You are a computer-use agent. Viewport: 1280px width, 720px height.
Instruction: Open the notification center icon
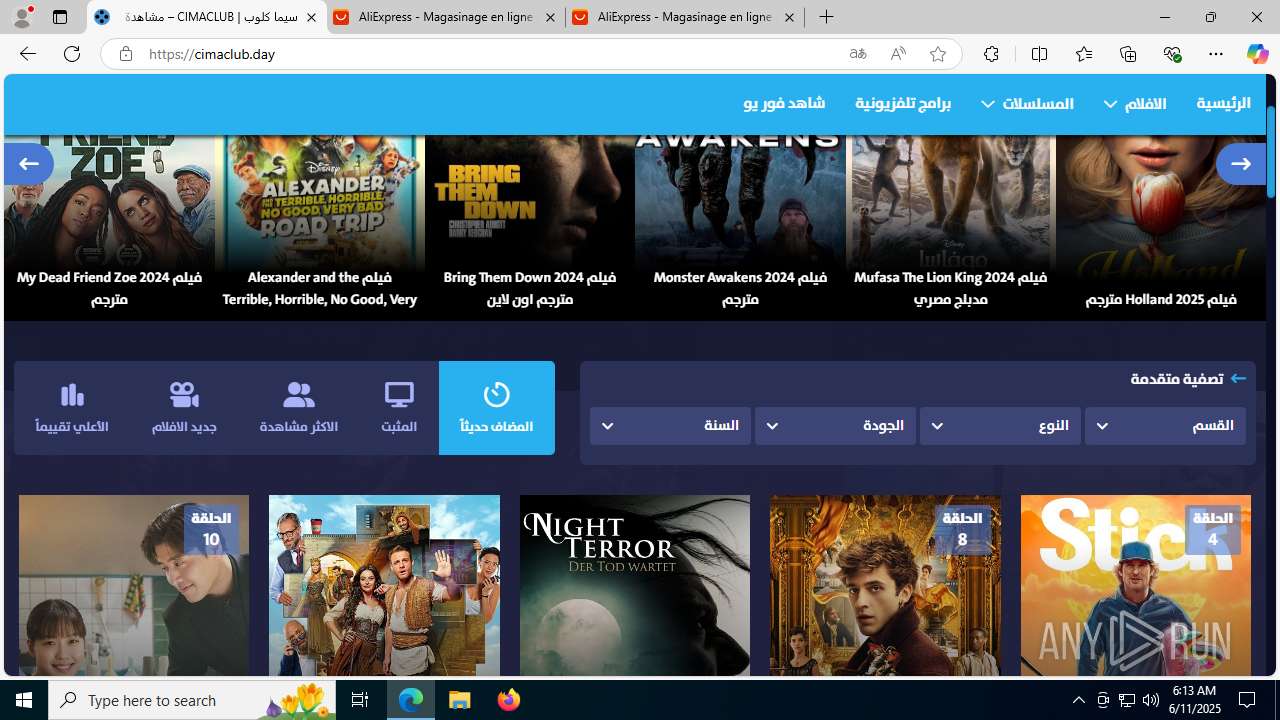pos(1248,700)
